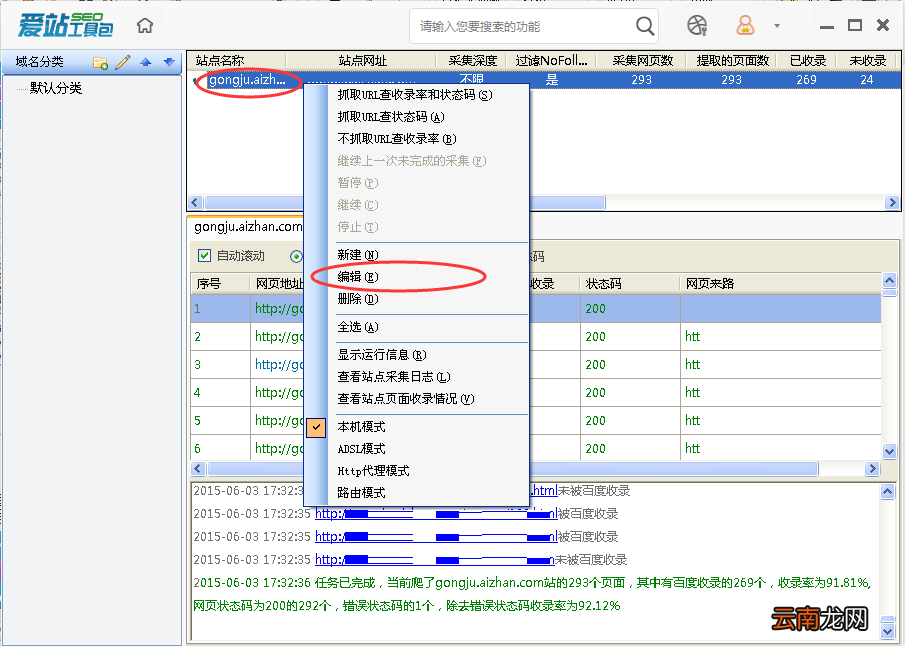905x647 pixels.
Task: Expand the account dropdown arrow
Action: 777,26
